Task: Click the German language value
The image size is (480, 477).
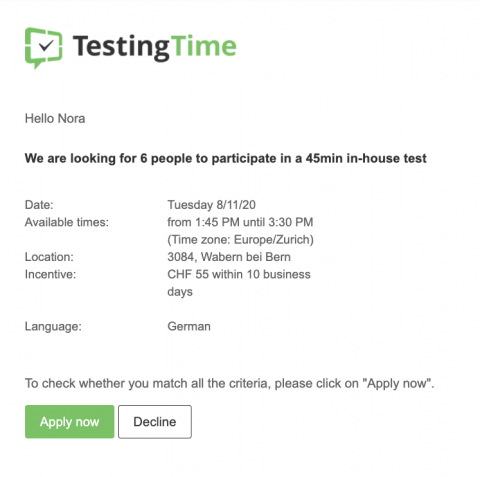Action: [x=189, y=326]
